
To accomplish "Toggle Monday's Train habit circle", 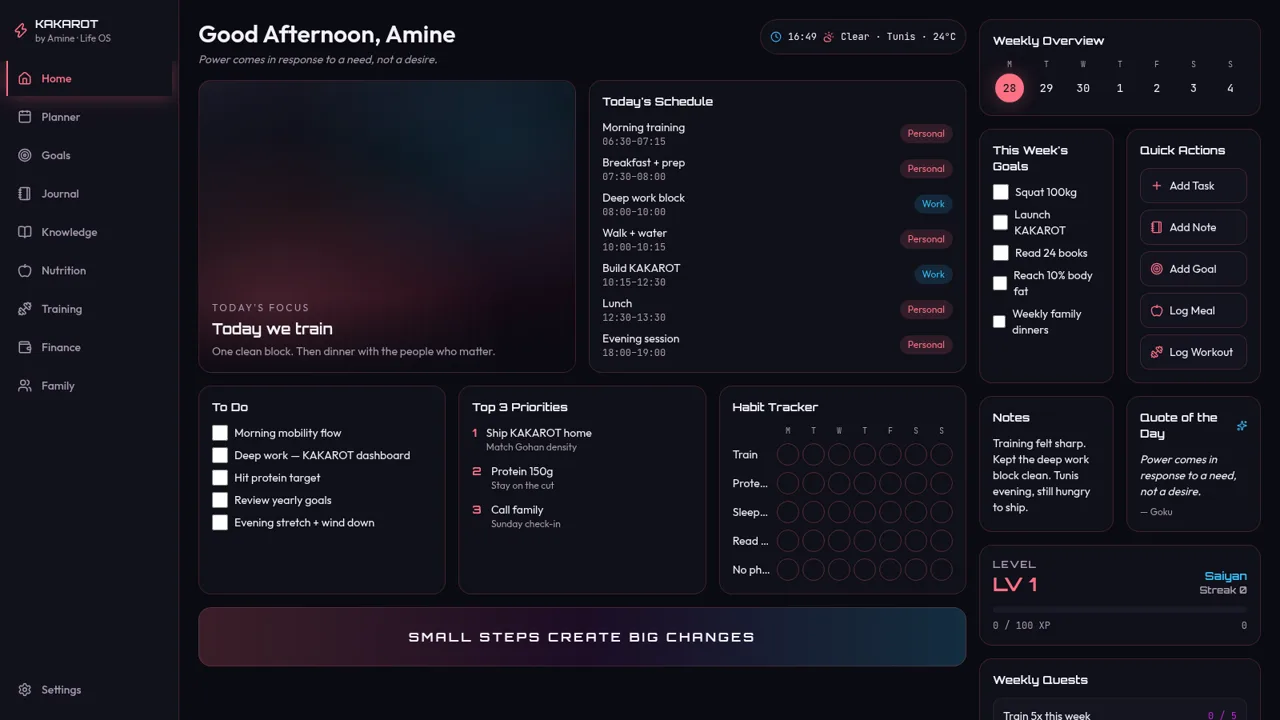I will [x=788, y=455].
